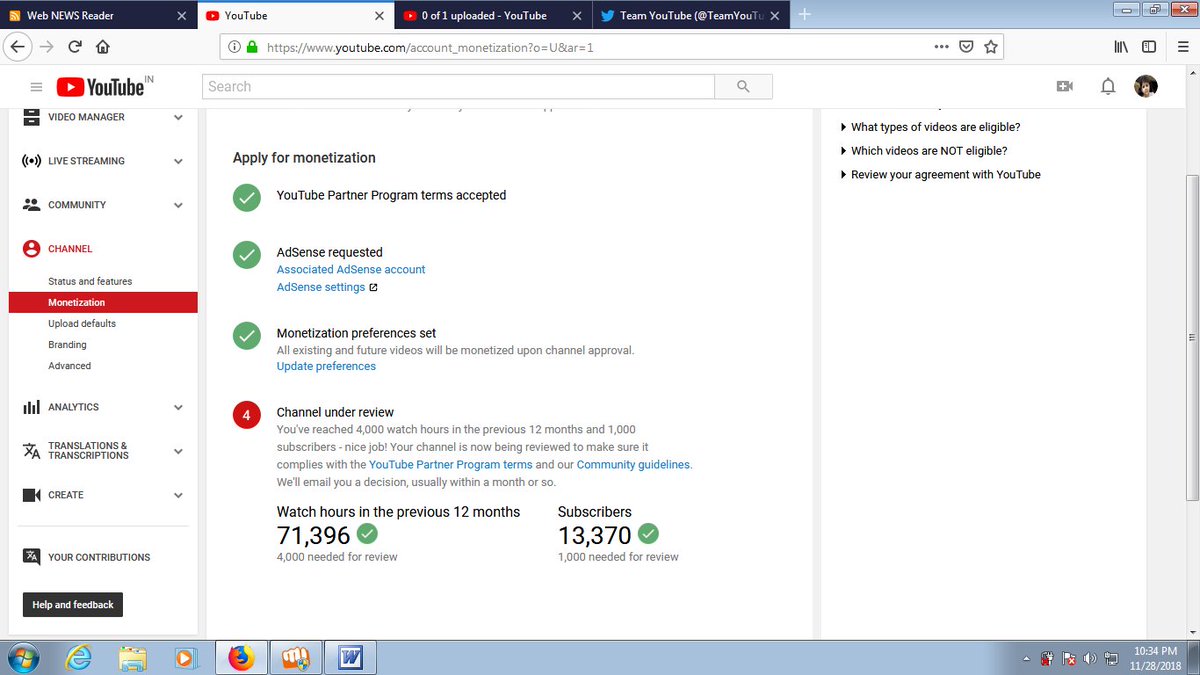Click the page vertical scrollbar thumb
The height and width of the screenshot is (675, 1200).
pos(1191,338)
